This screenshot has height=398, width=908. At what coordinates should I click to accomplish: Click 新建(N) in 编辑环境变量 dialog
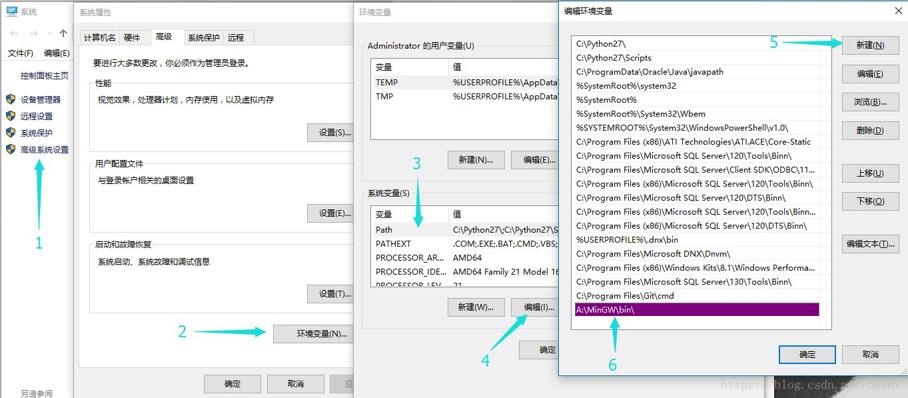click(x=870, y=45)
